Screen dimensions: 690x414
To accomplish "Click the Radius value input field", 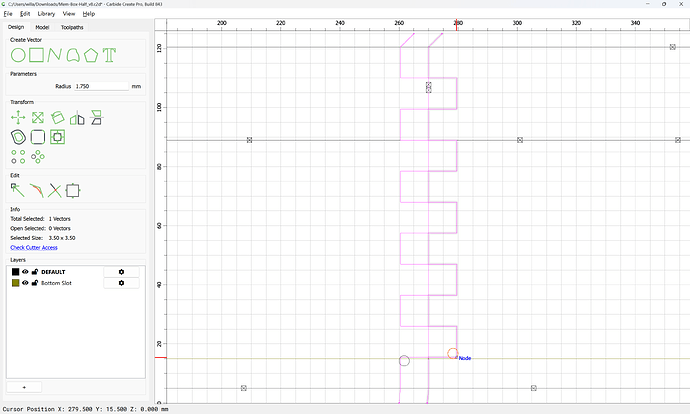I will coord(102,86).
